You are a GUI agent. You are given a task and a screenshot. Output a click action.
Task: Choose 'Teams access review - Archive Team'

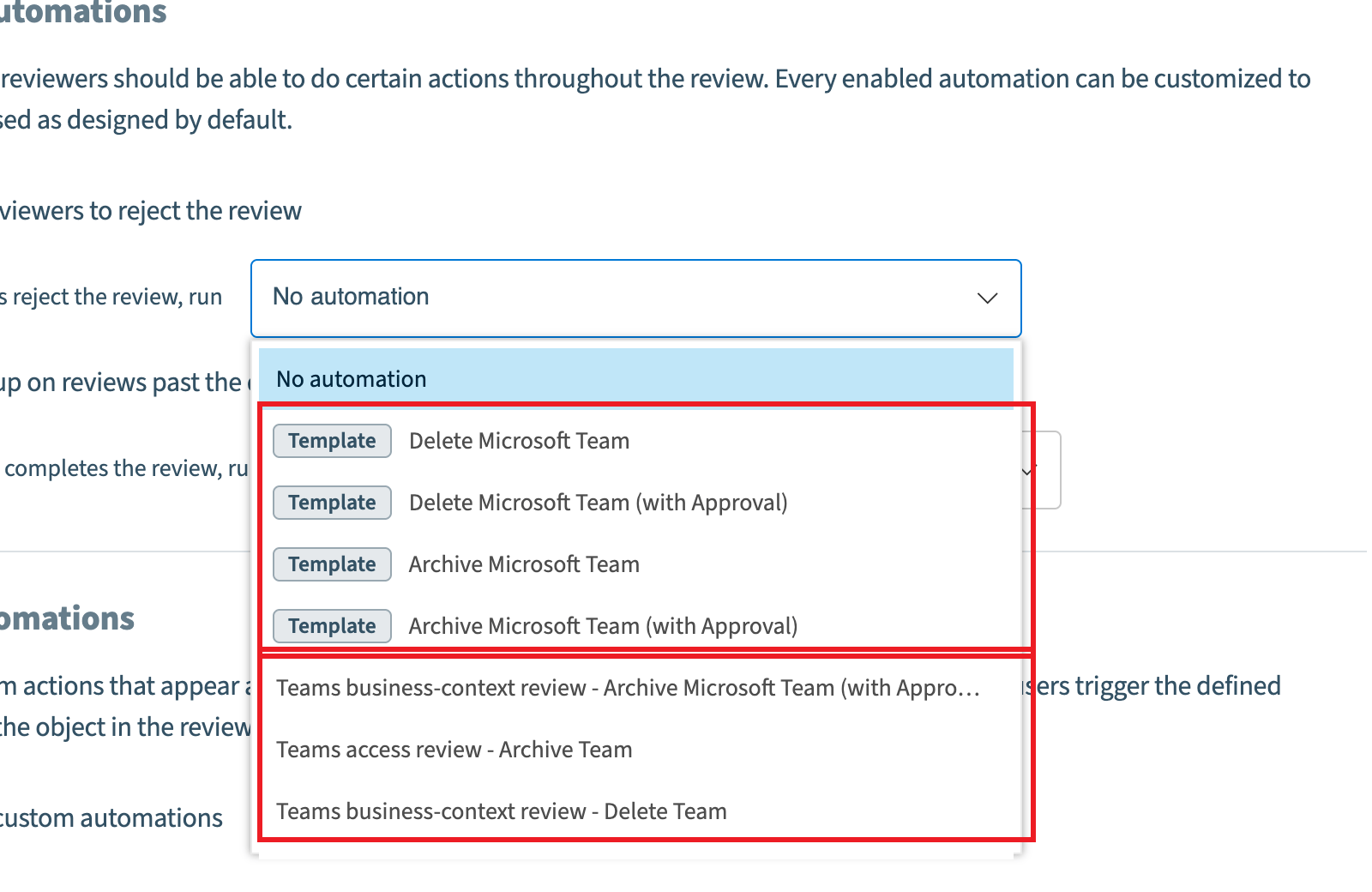pos(635,750)
